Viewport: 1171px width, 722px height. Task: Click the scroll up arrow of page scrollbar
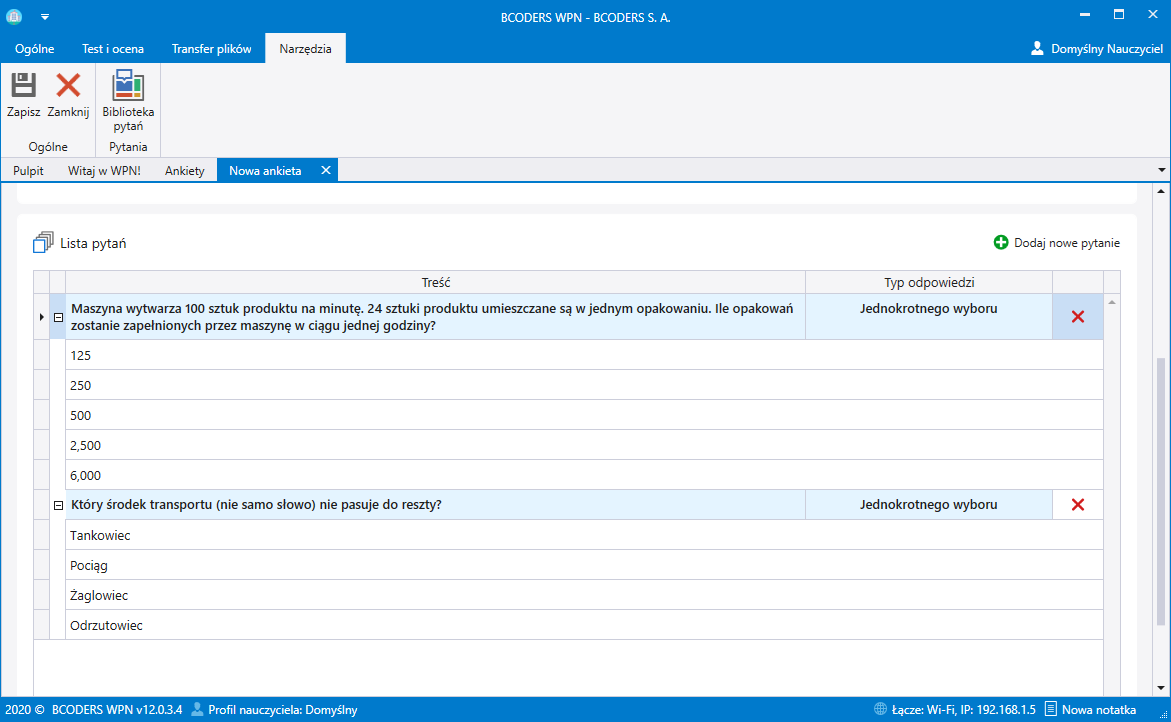(x=1161, y=191)
